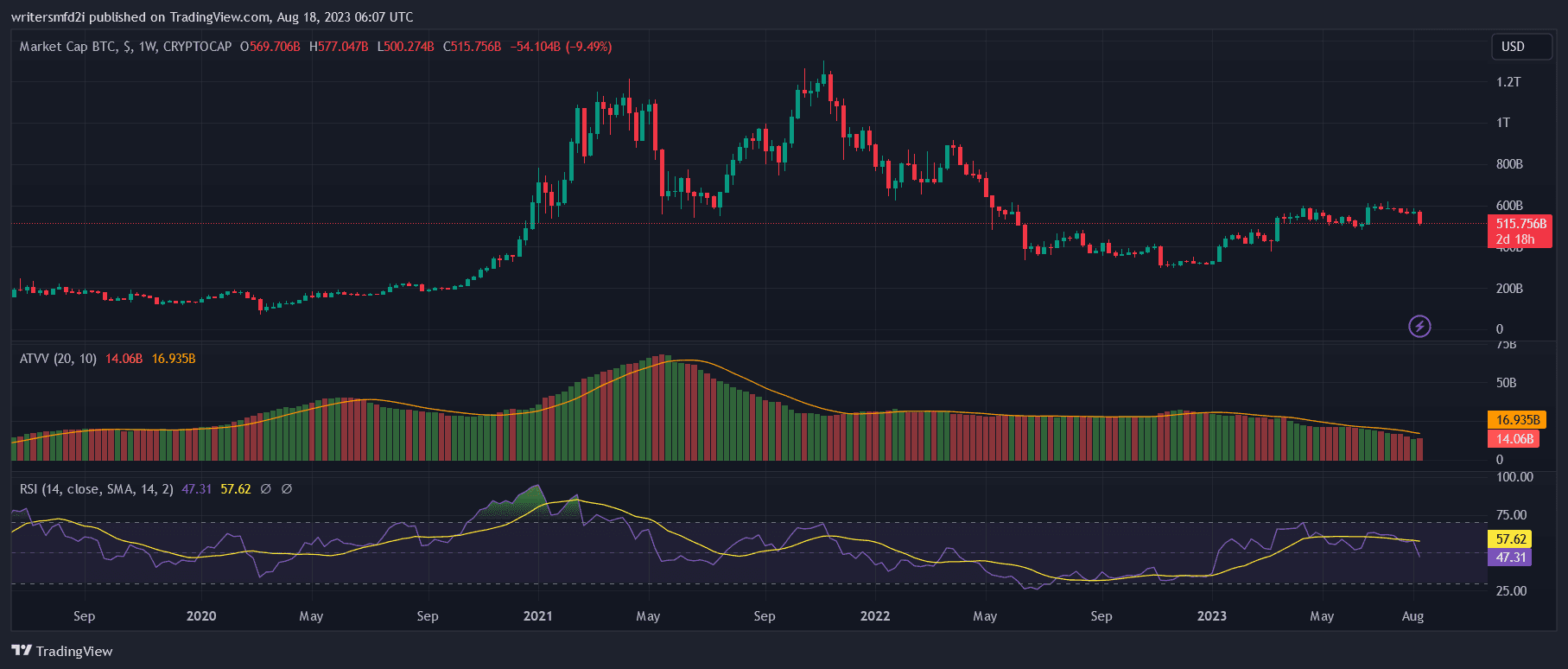Screen dimensions: 1568x669
Task: Click the 2d 18h countdown label
Action: coord(1515,239)
